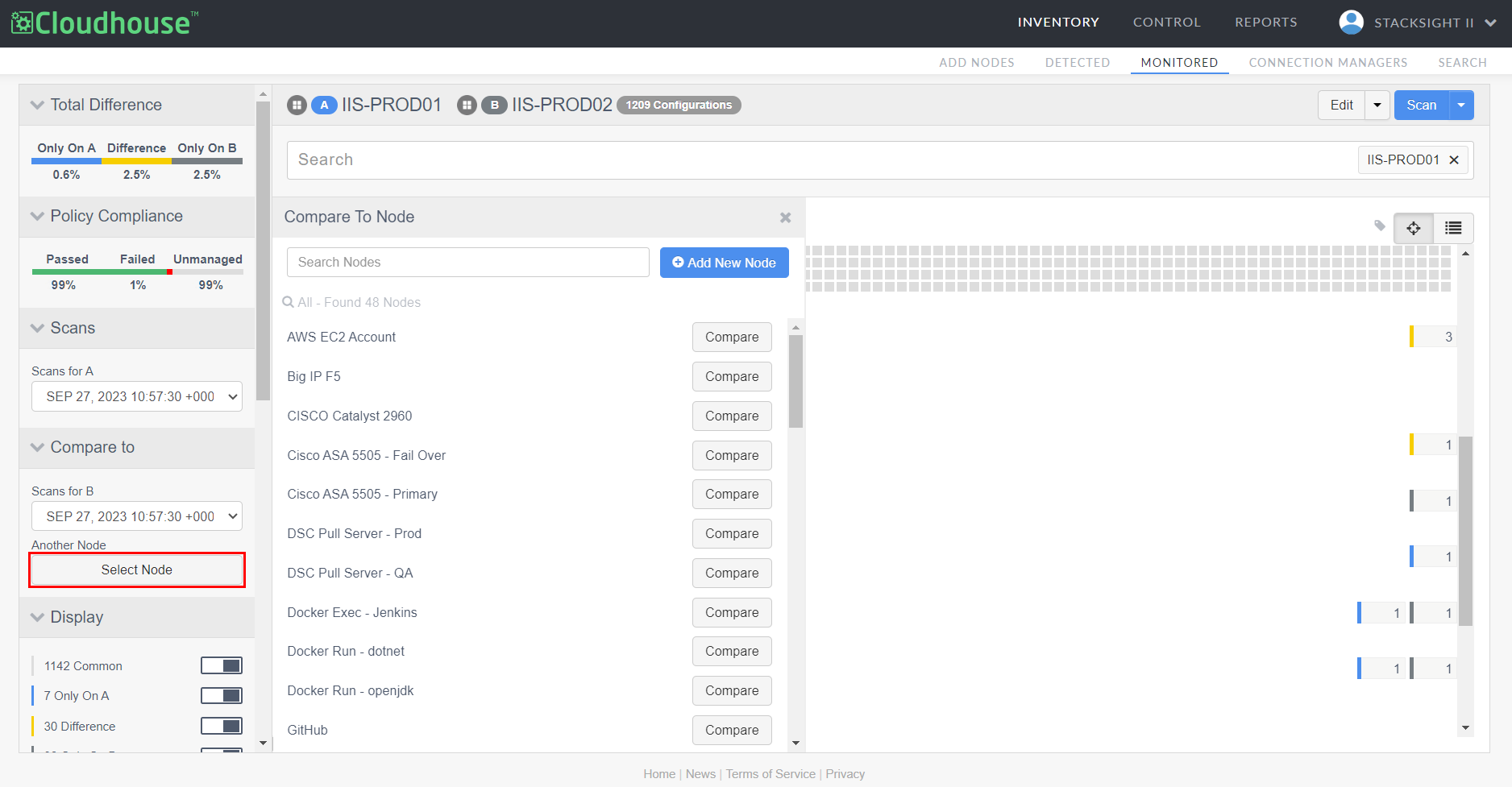Screen dimensions: 1512x787
Task: Open the Reports menu
Action: pos(1266,23)
